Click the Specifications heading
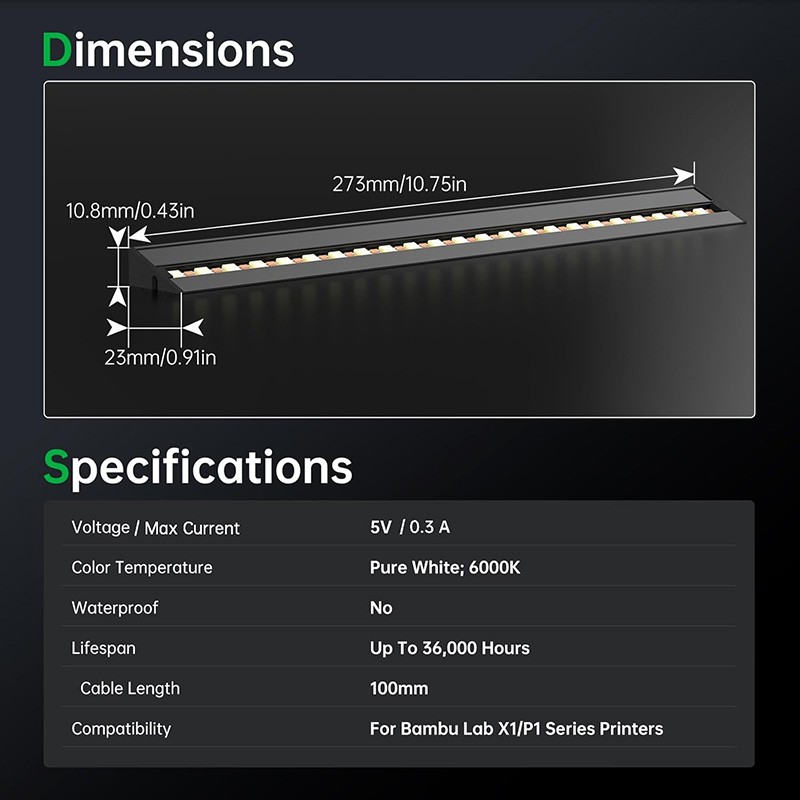 198,467
